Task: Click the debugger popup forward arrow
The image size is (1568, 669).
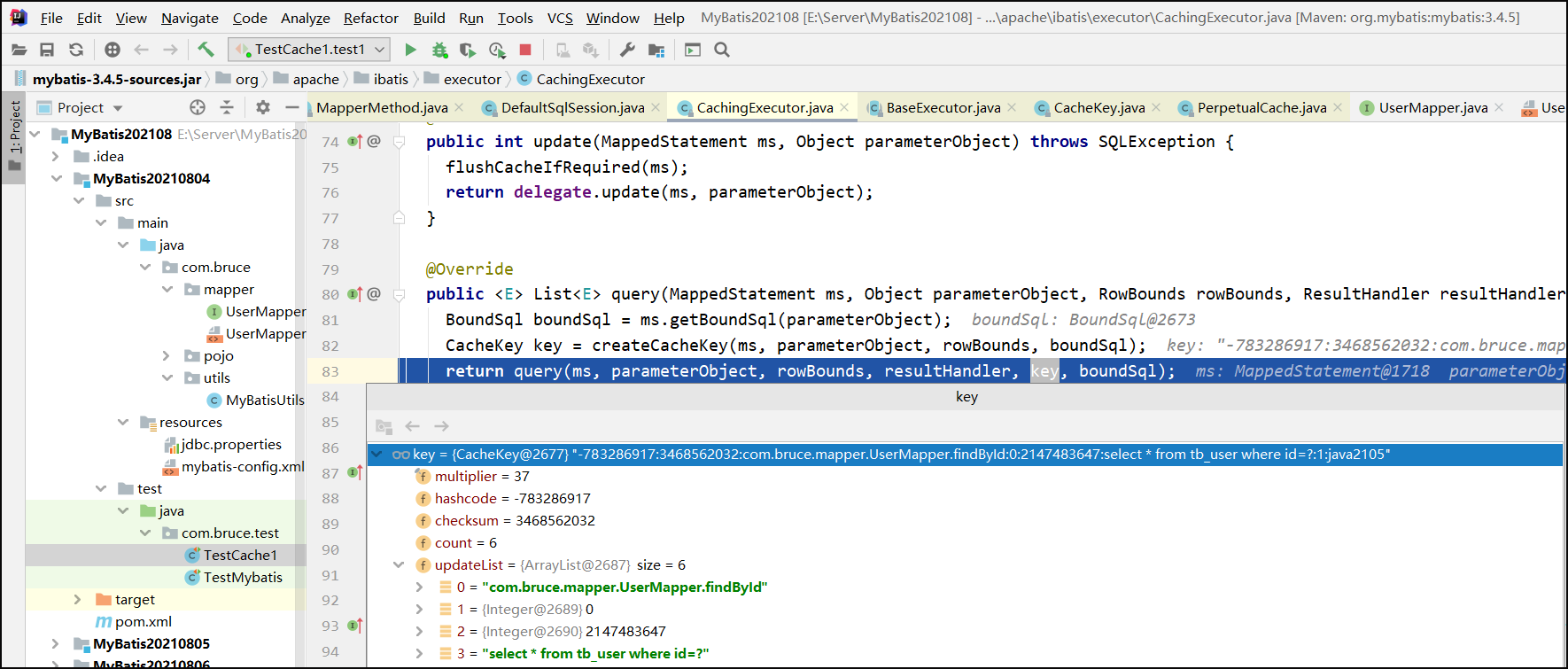Action: [442, 426]
